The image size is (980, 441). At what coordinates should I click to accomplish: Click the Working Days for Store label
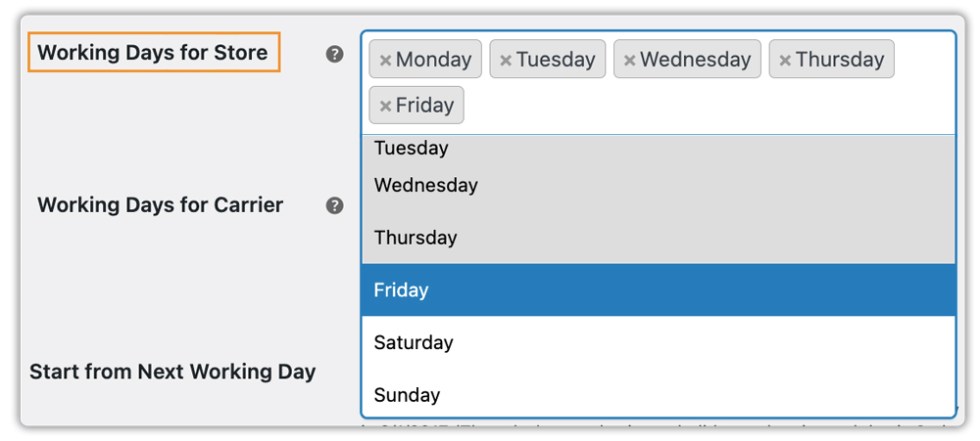coord(153,53)
